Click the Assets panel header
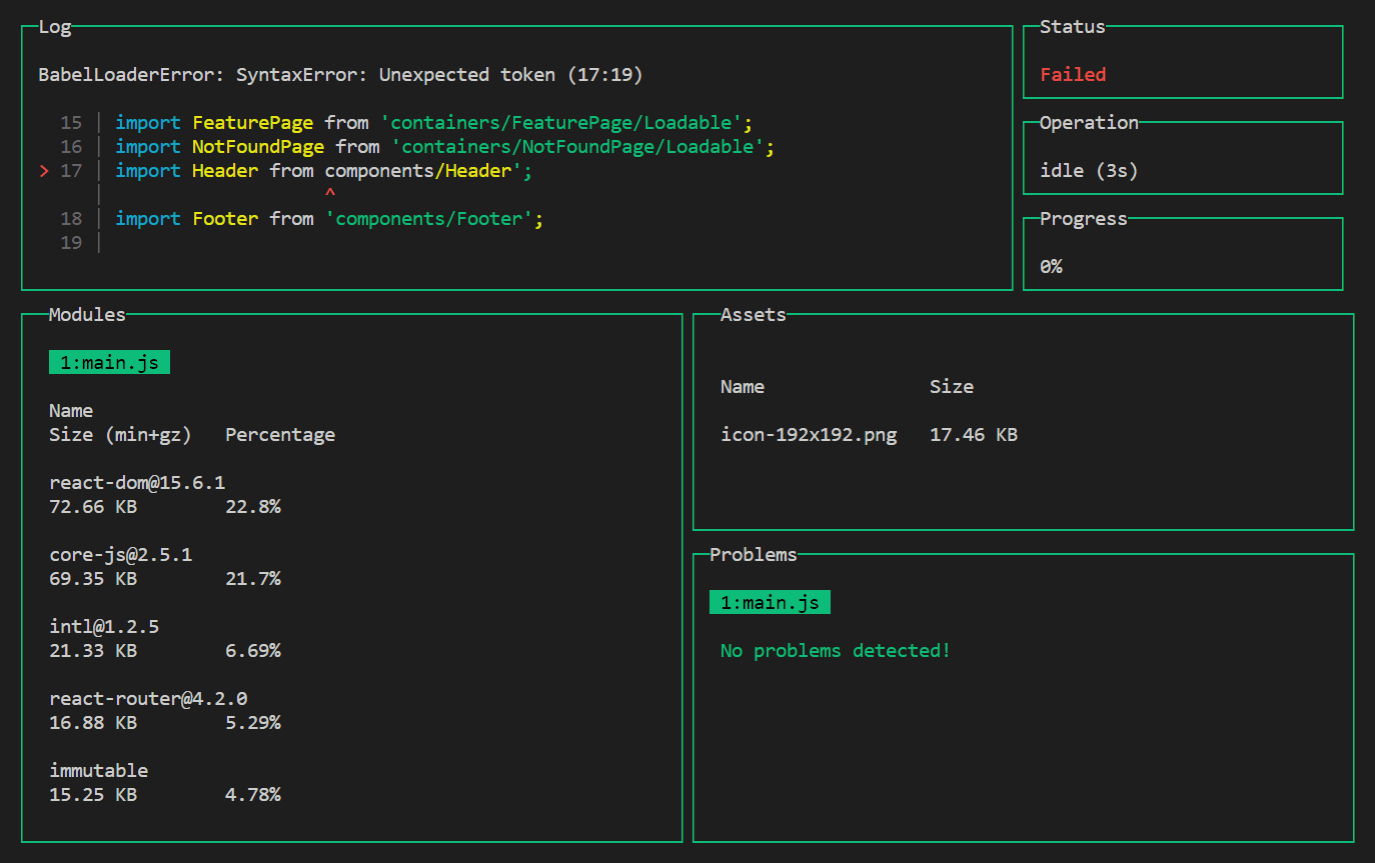 point(753,314)
